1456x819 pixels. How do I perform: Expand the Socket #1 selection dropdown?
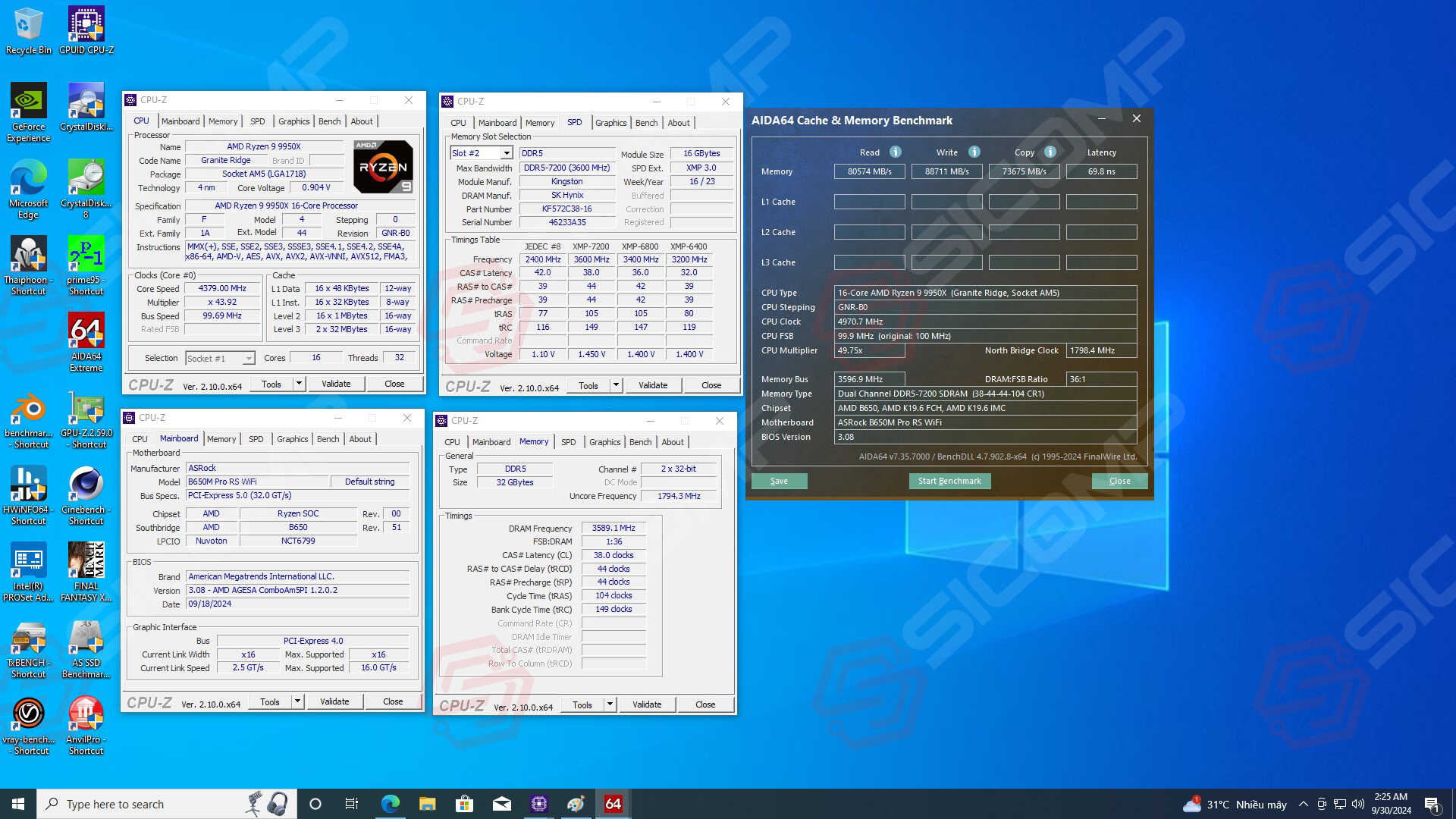[x=248, y=359]
